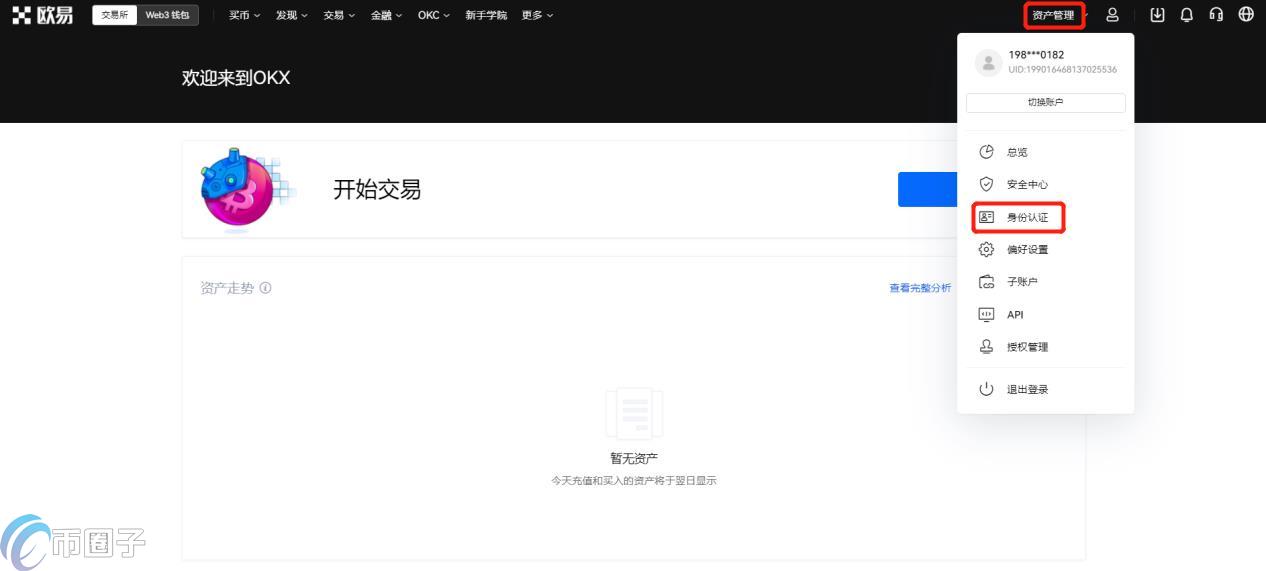Click the empty document placeholder icon

point(634,414)
